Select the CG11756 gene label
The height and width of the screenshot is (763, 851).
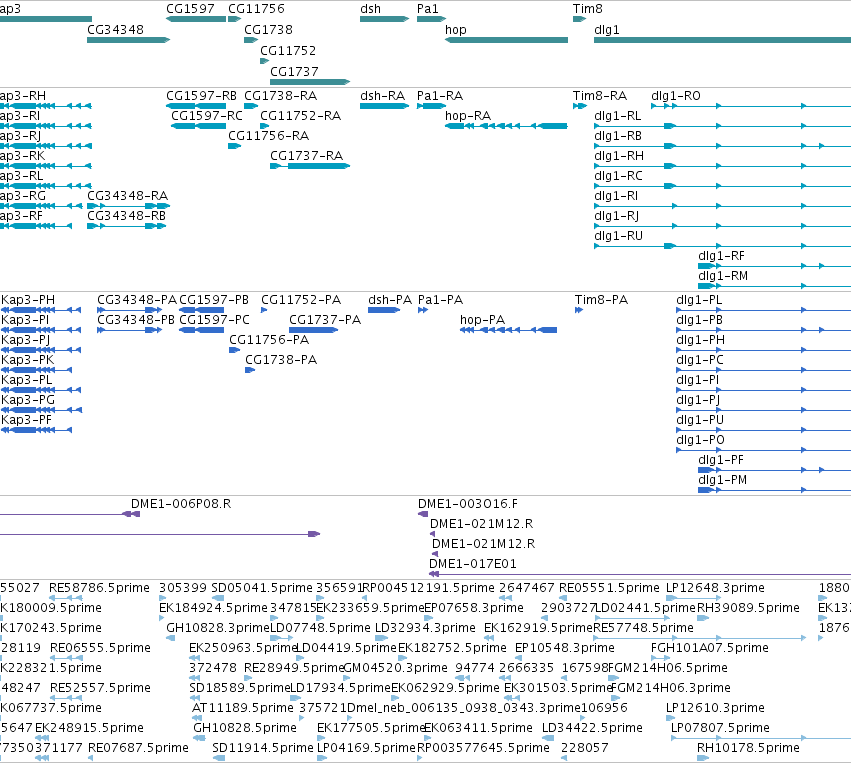point(256,9)
